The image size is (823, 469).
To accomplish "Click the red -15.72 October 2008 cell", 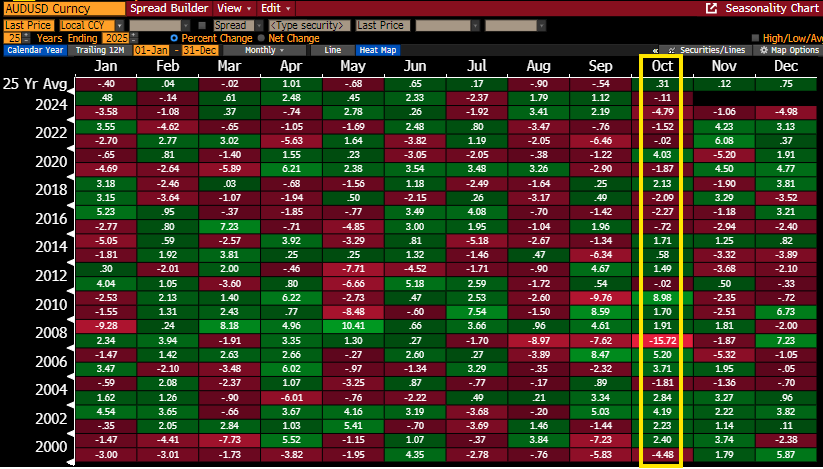I will tap(661, 341).
